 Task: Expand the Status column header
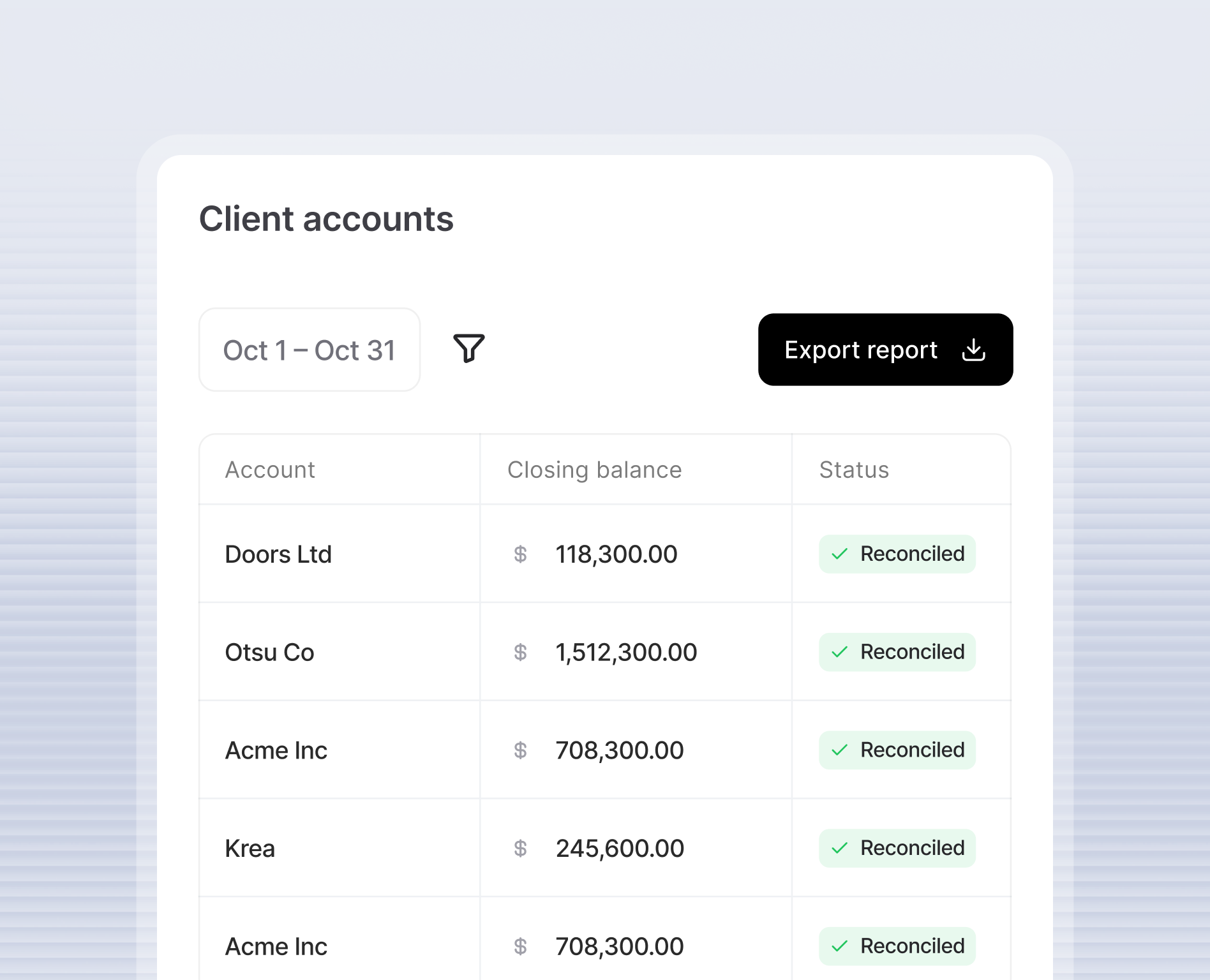[x=853, y=469]
